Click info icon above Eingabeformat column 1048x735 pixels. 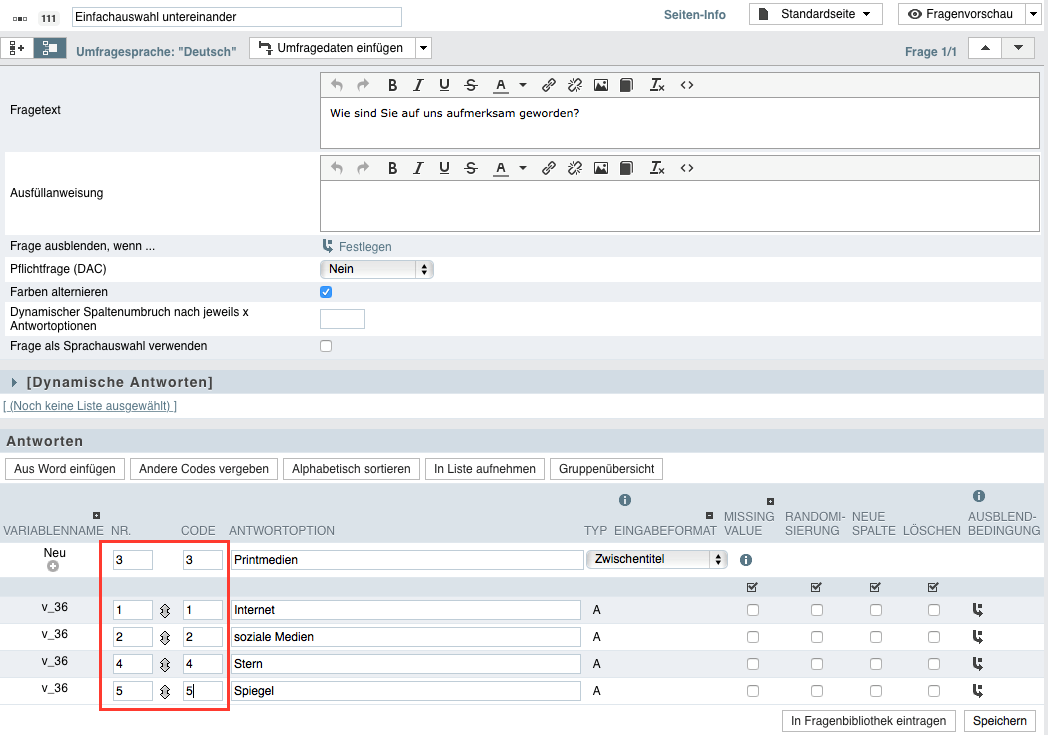(x=625, y=500)
